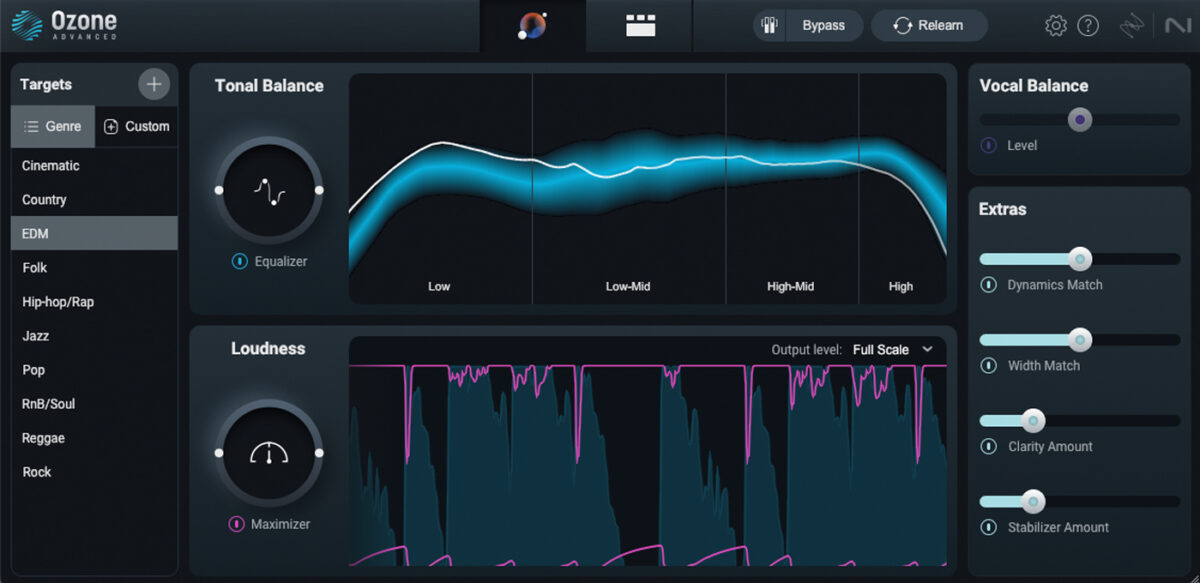This screenshot has width=1200, height=583.
Task: Choose the RnB/Soul genre target
Action: coord(94,404)
